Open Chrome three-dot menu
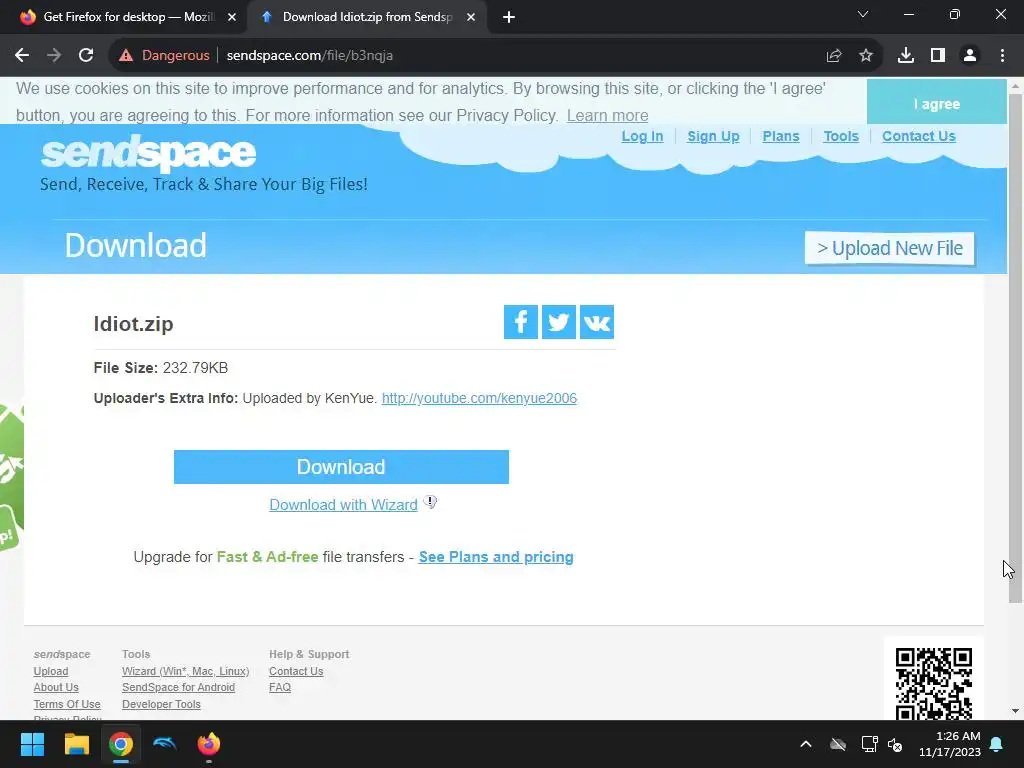The height and width of the screenshot is (768, 1024). point(1002,56)
